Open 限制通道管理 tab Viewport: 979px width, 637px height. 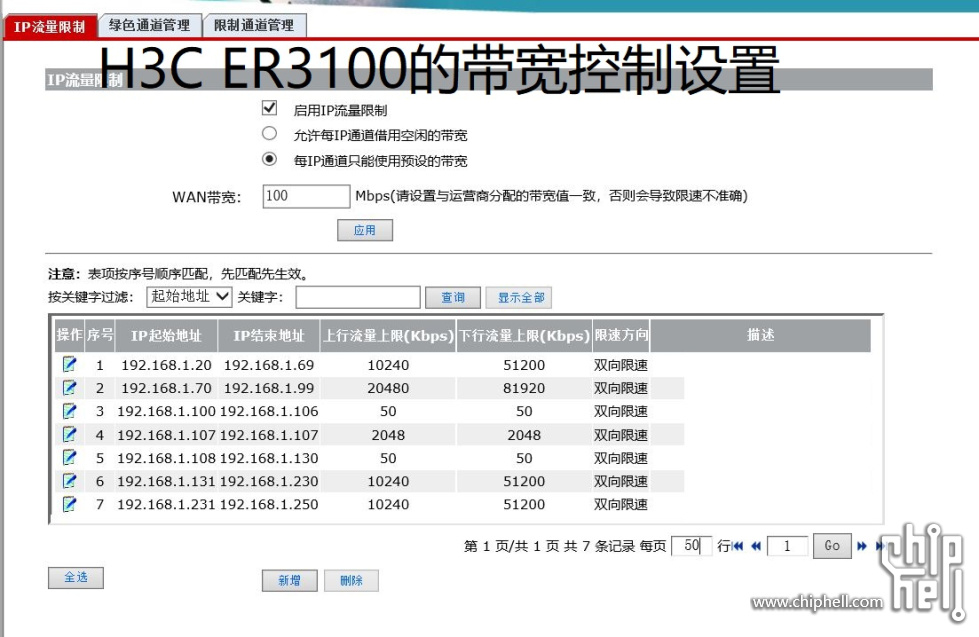[x=254, y=26]
